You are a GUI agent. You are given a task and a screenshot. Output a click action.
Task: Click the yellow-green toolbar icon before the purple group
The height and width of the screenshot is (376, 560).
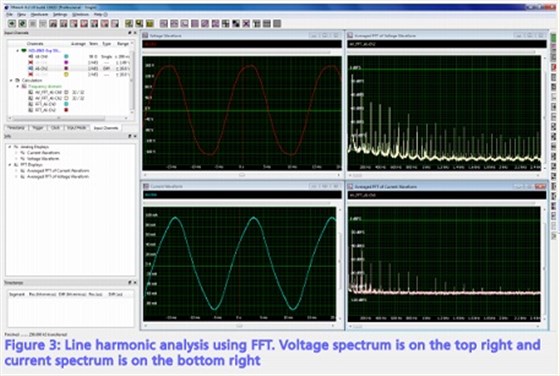pos(150,24)
